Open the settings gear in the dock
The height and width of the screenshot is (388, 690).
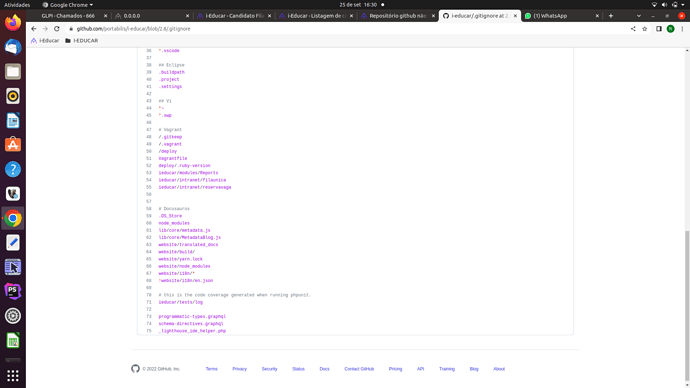(13, 316)
